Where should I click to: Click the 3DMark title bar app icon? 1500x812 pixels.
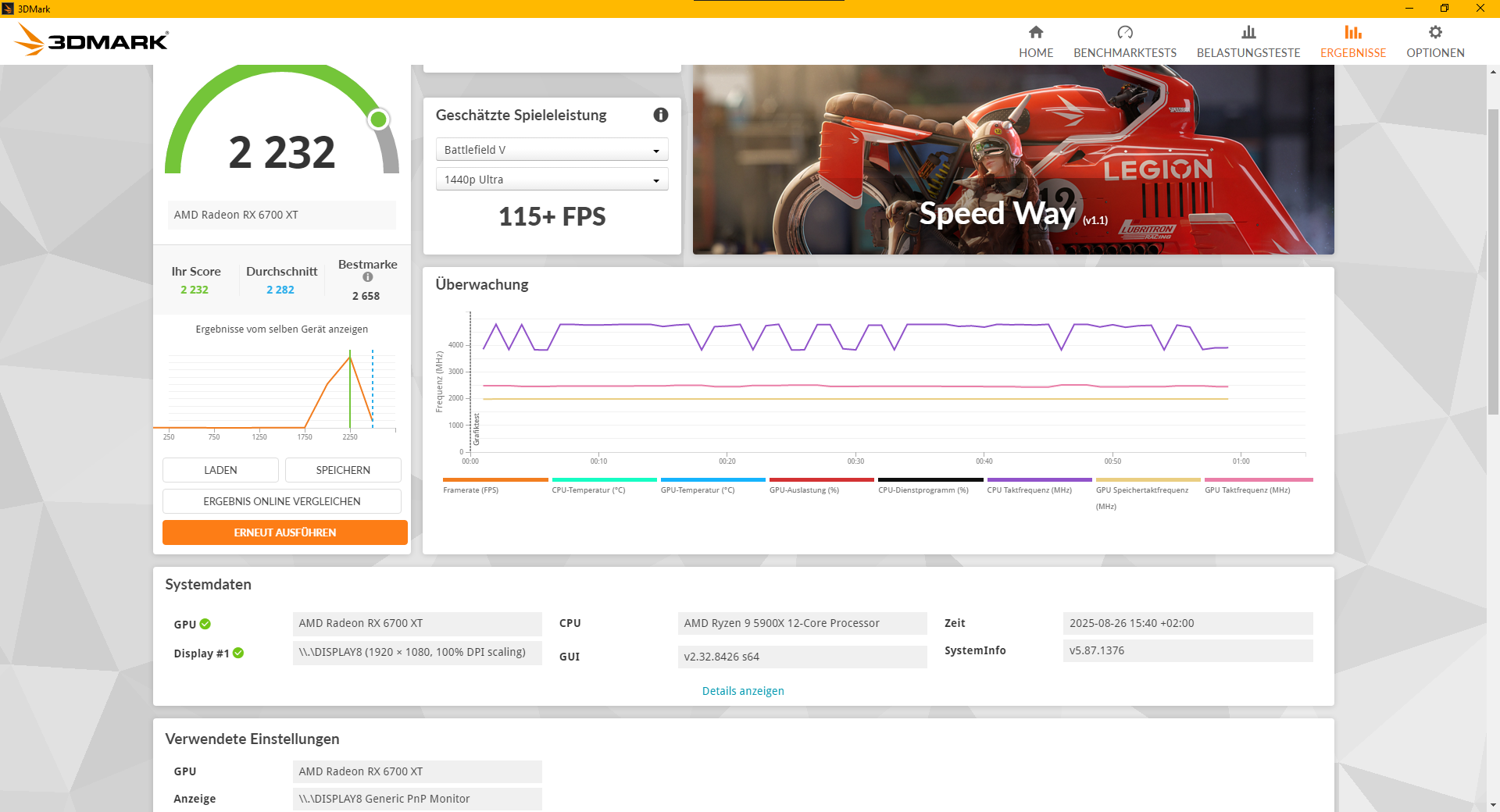[x=8, y=9]
